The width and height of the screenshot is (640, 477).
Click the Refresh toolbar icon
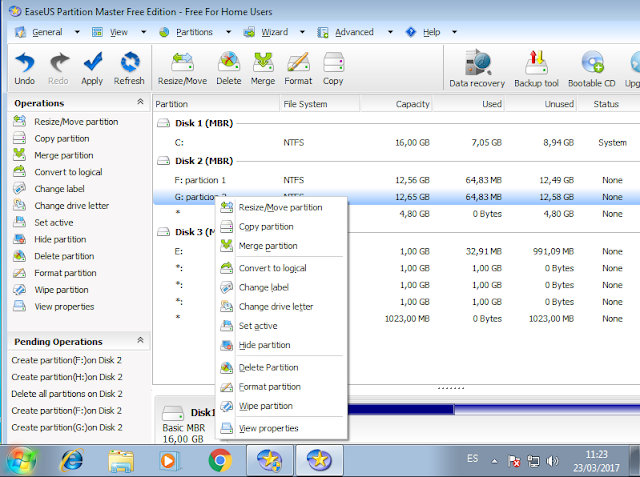[129, 69]
